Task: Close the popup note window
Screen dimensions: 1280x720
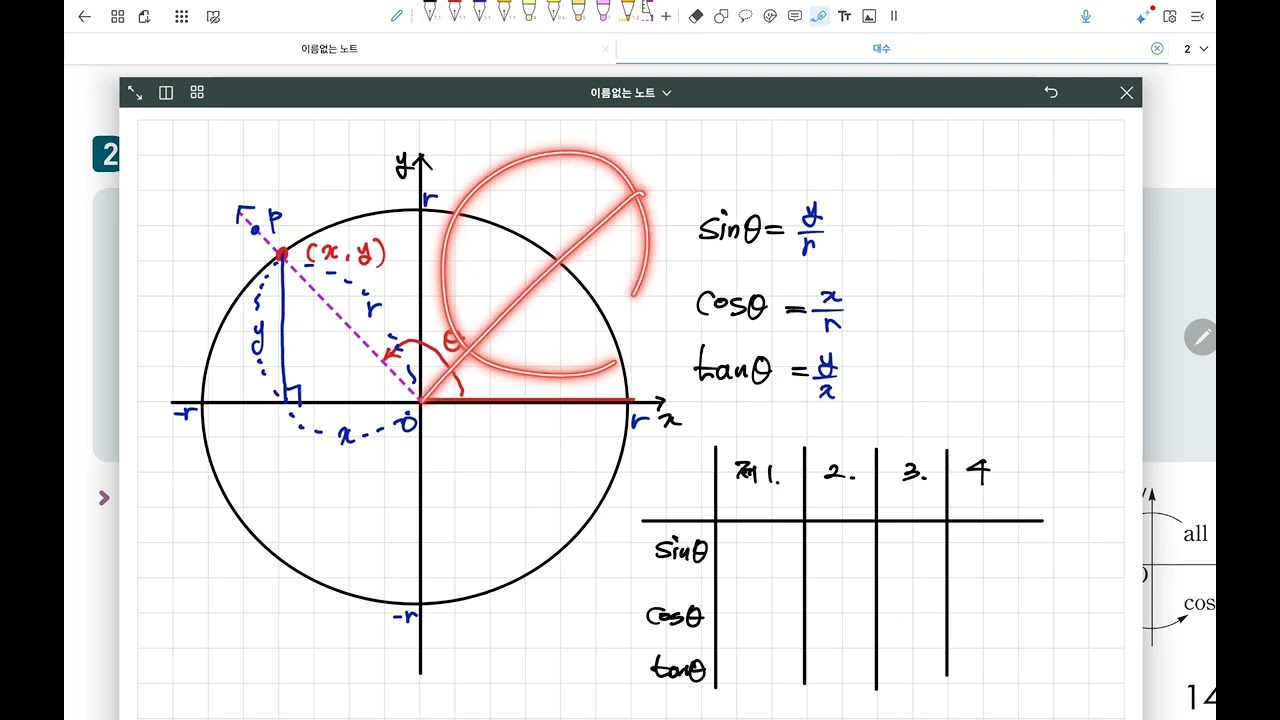Action: tap(1127, 92)
